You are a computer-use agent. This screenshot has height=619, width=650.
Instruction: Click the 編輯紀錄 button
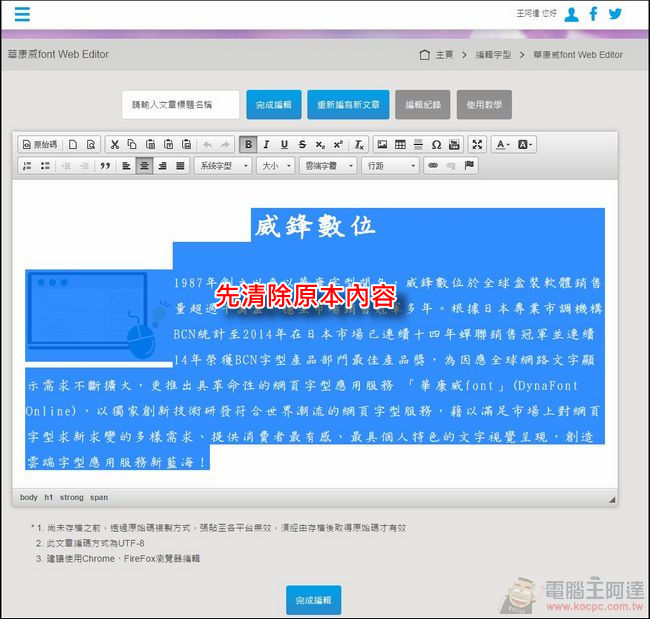tap(422, 105)
